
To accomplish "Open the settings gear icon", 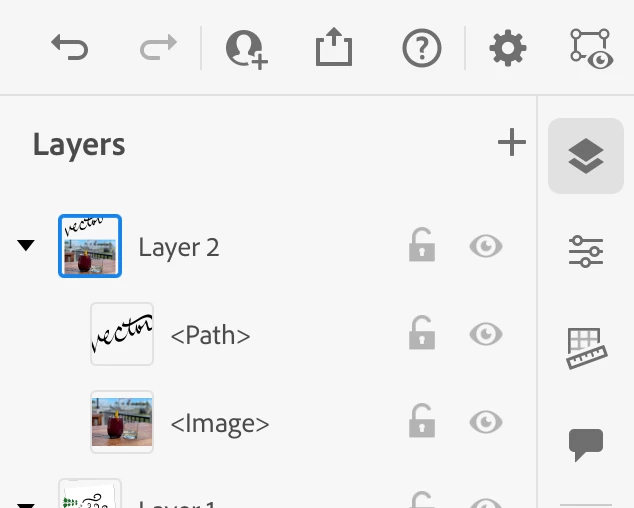I will click(x=508, y=48).
